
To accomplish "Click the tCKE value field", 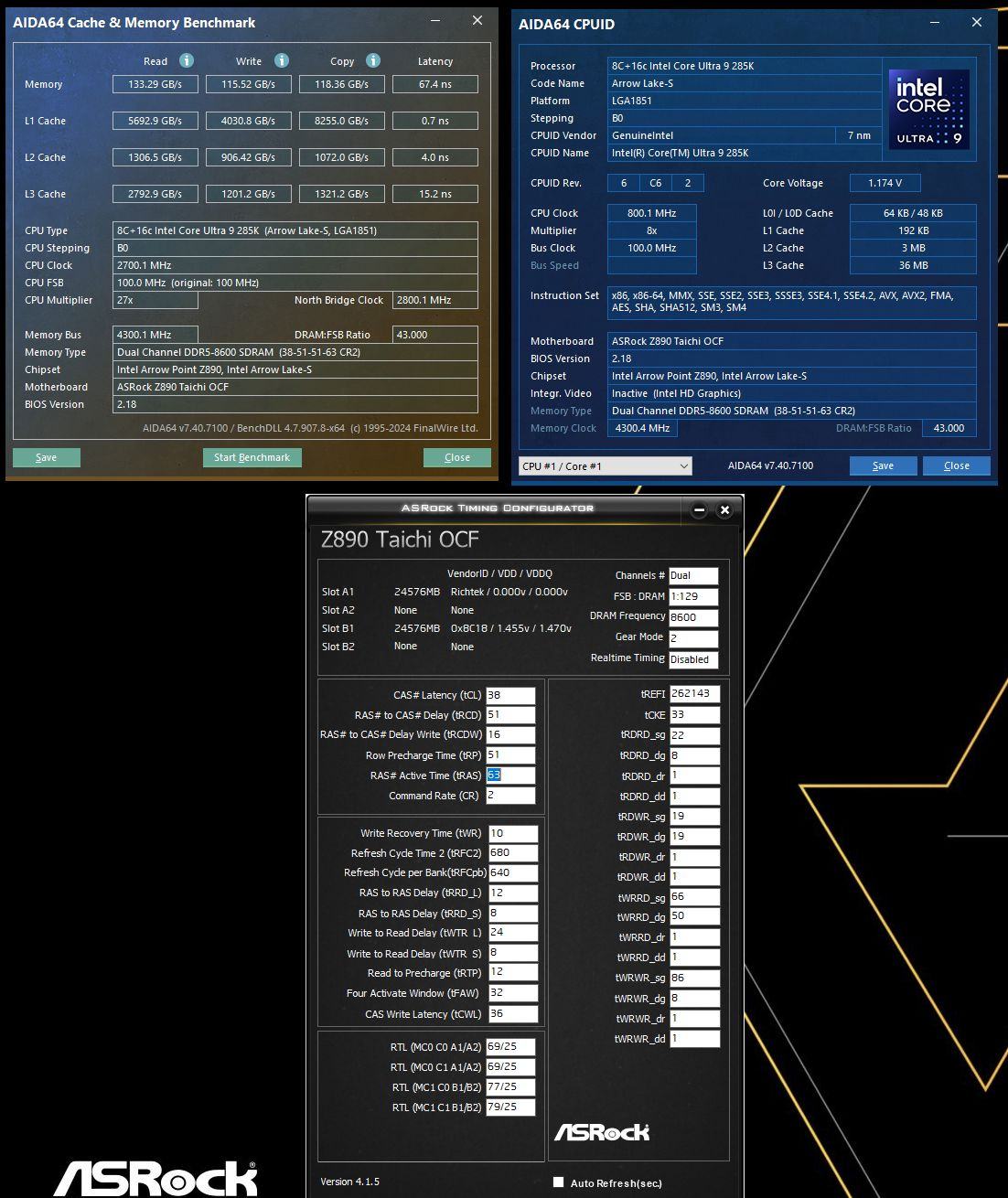I will pyautogui.click(x=694, y=715).
